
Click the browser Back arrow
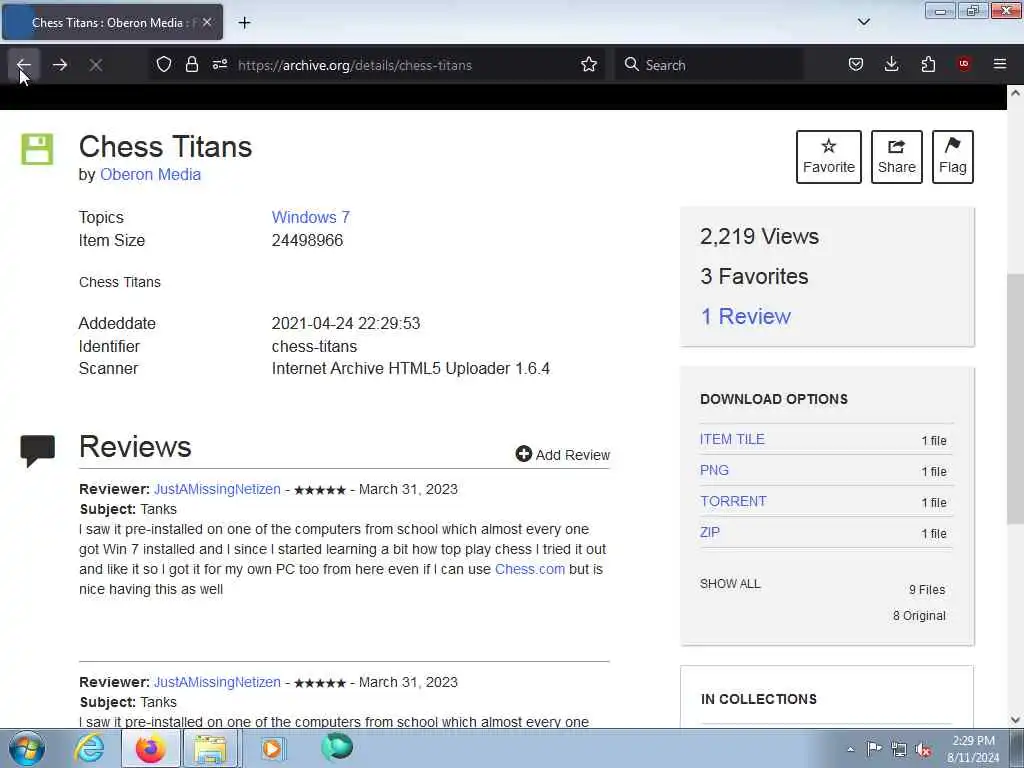pos(24,65)
